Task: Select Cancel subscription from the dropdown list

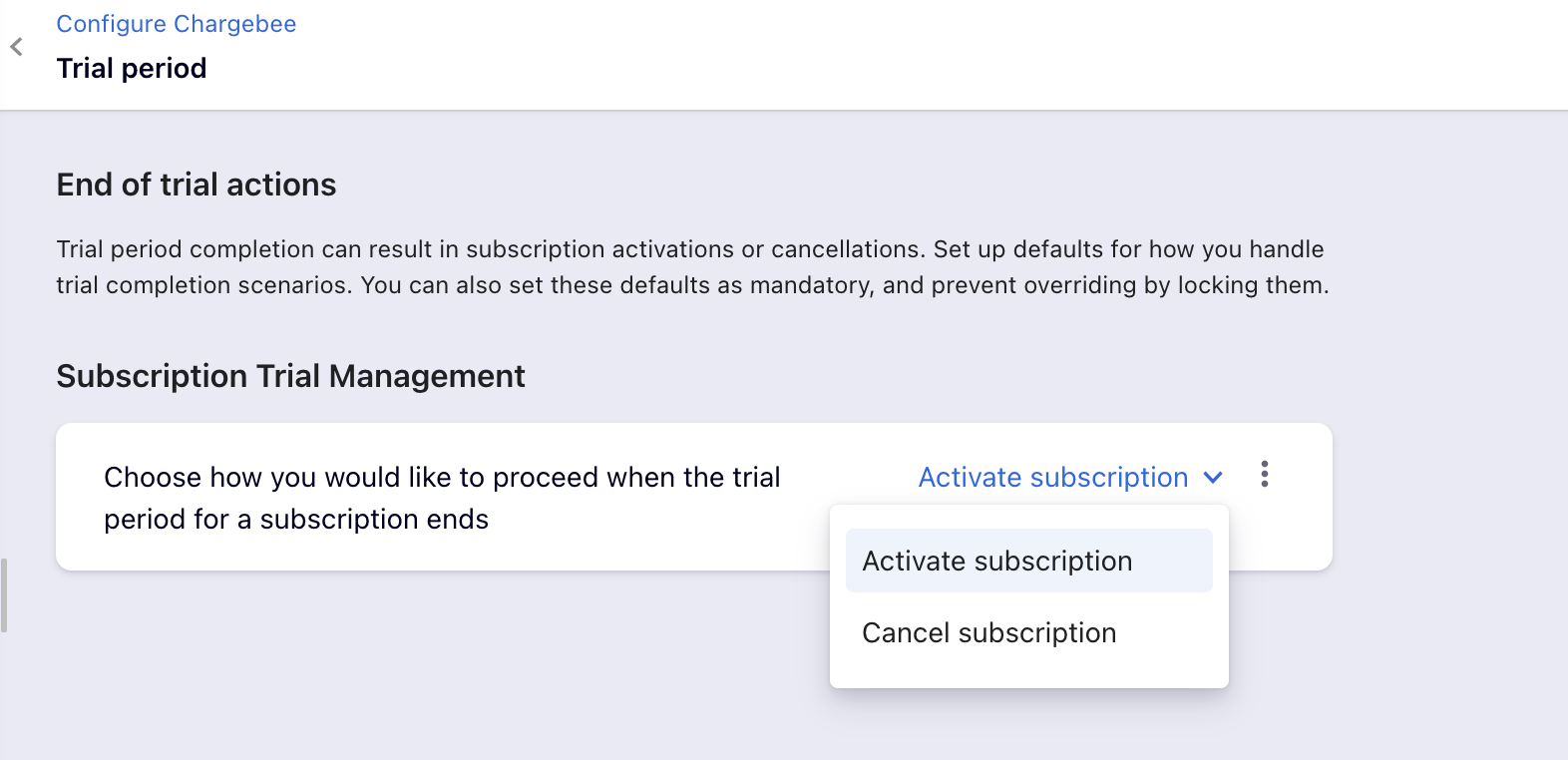Action: [x=988, y=633]
